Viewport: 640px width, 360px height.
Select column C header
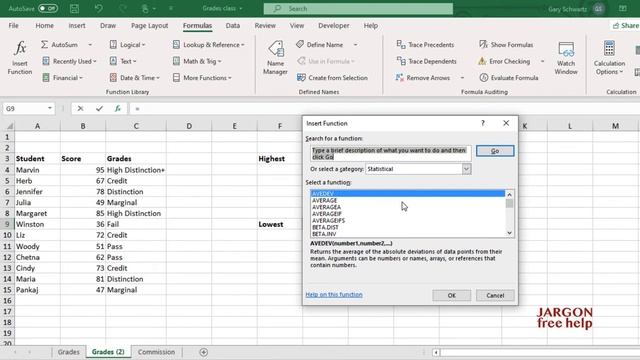136,126
